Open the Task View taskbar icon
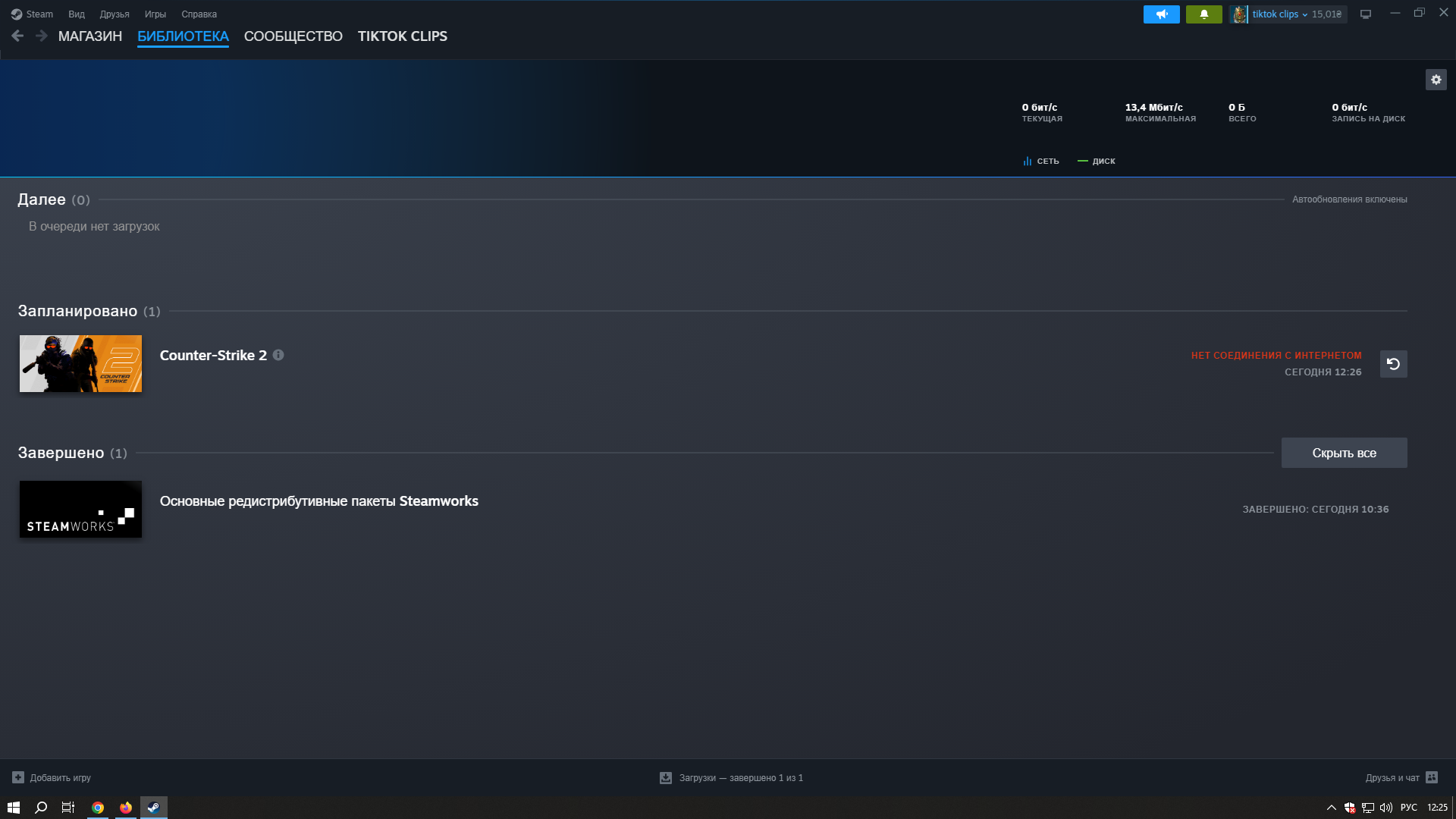This screenshot has width=1456, height=819. [68, 808]
